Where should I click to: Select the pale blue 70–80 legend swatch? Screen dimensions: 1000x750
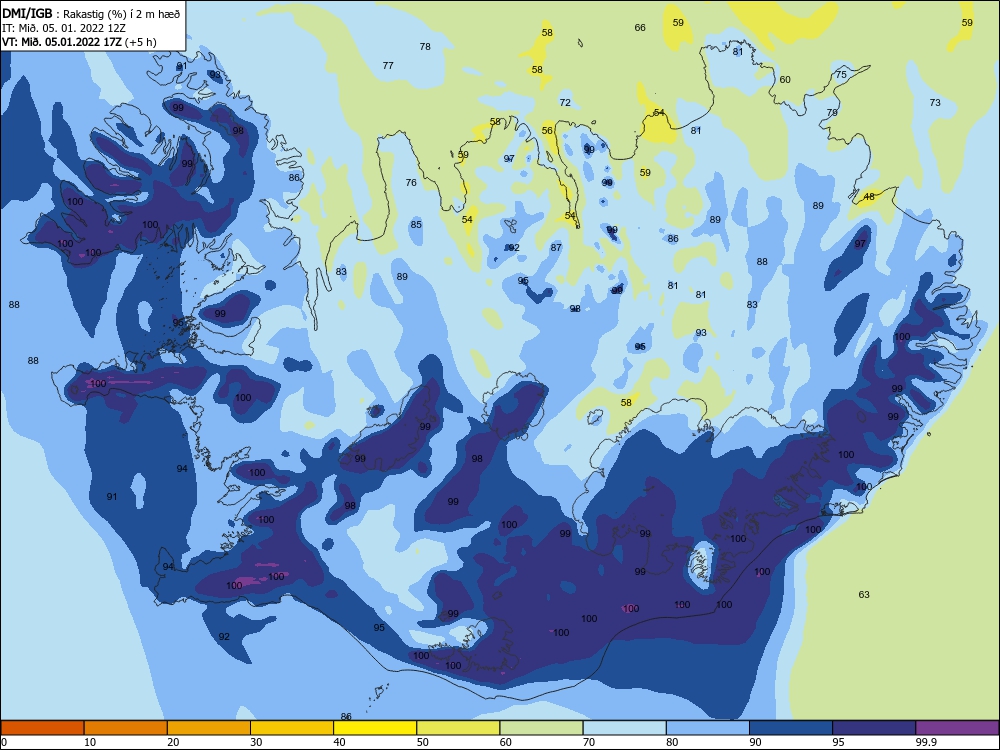pos(624,728)
